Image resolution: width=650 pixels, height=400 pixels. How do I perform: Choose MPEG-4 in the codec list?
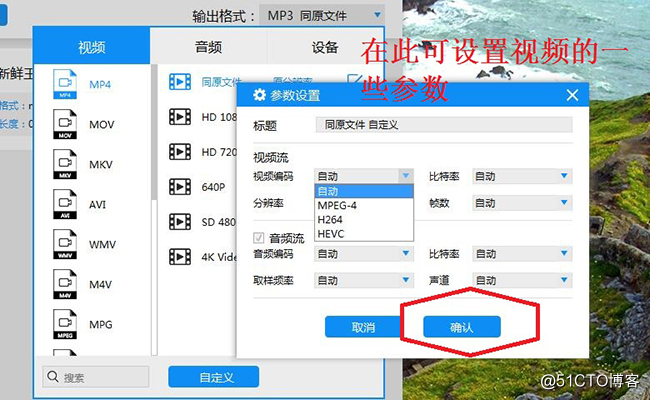(x=364, y=205)
